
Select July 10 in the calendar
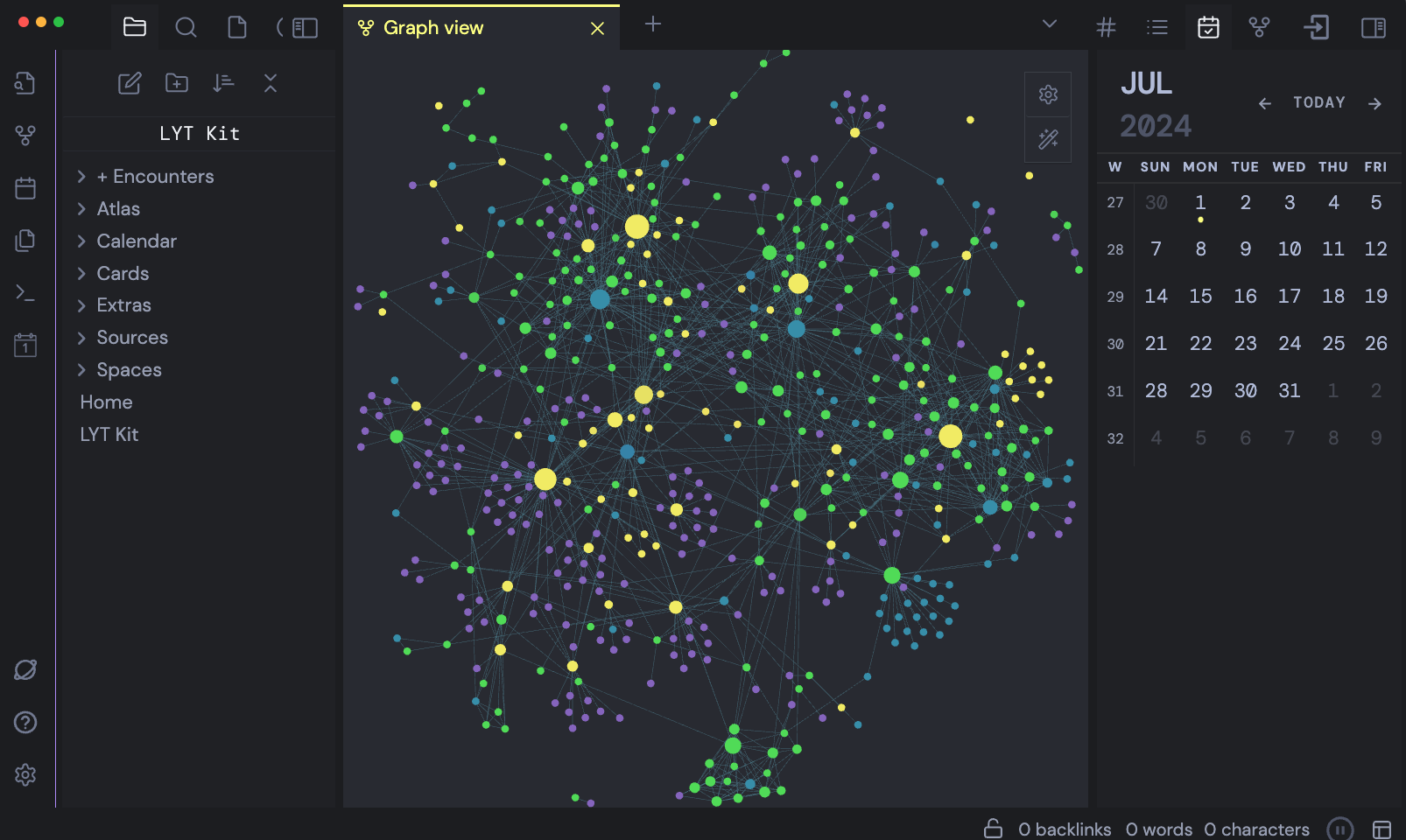1289,249
